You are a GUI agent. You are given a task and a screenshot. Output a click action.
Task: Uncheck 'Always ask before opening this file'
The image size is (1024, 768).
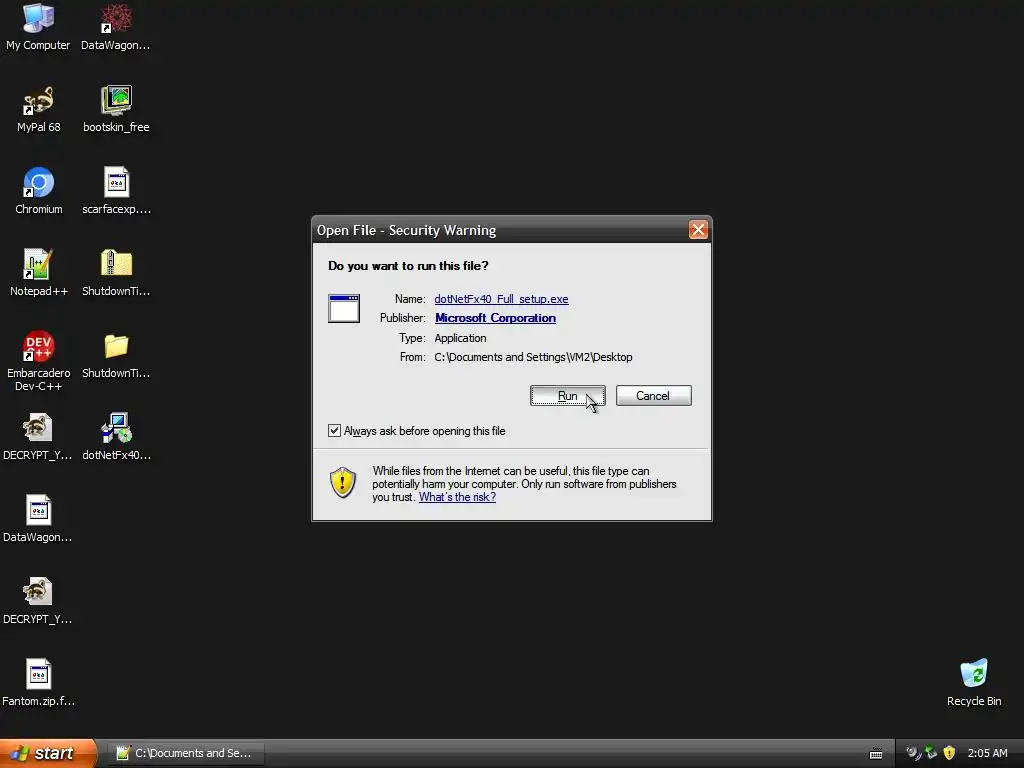click(x=334, y=430)
